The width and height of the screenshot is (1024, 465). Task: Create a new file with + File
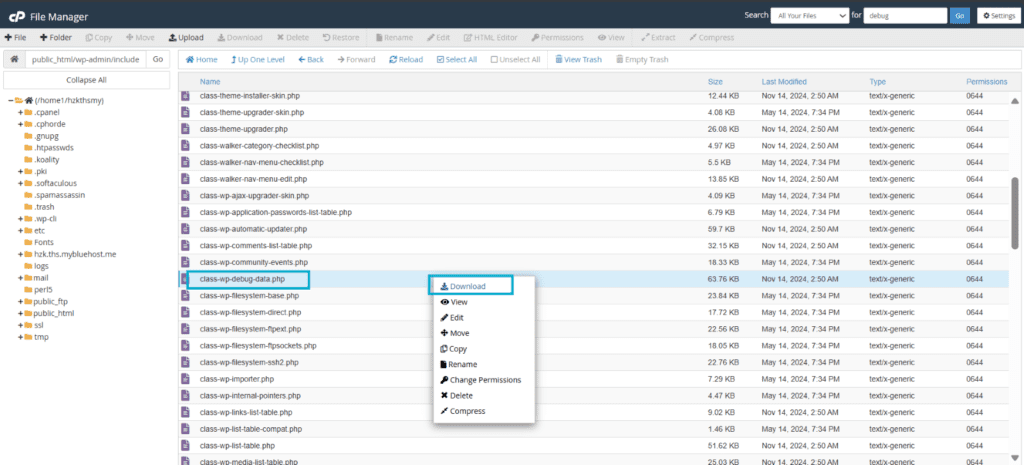[16, 38]
